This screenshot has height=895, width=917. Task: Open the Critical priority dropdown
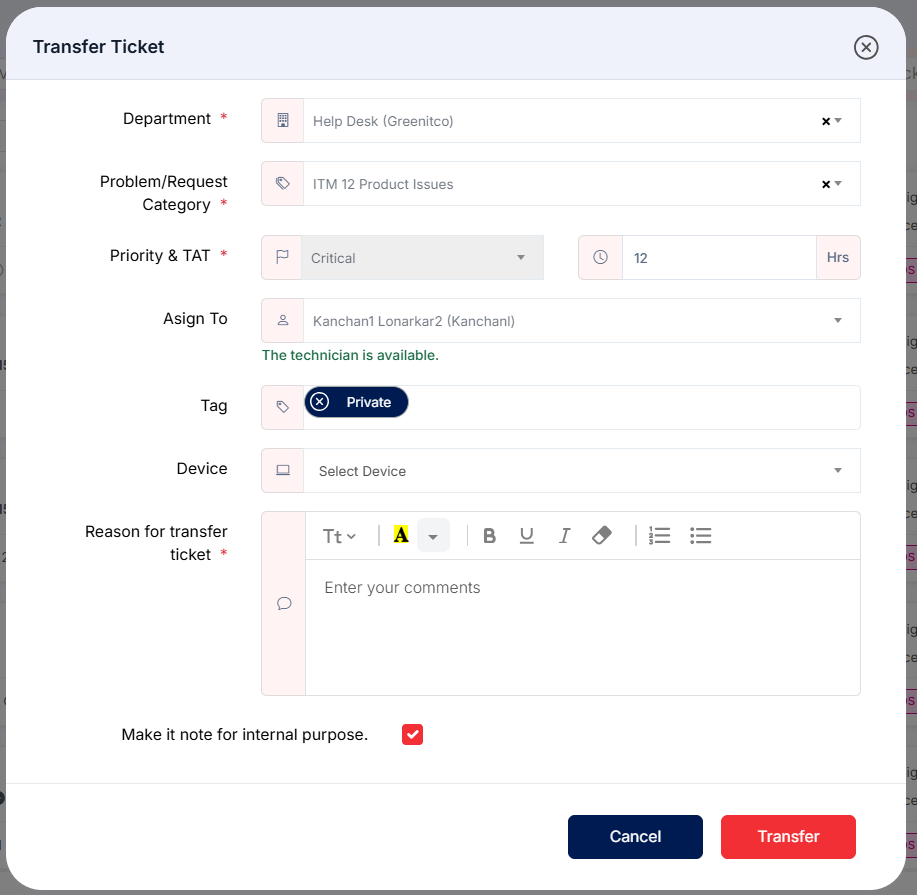click(x=422, y=257)
